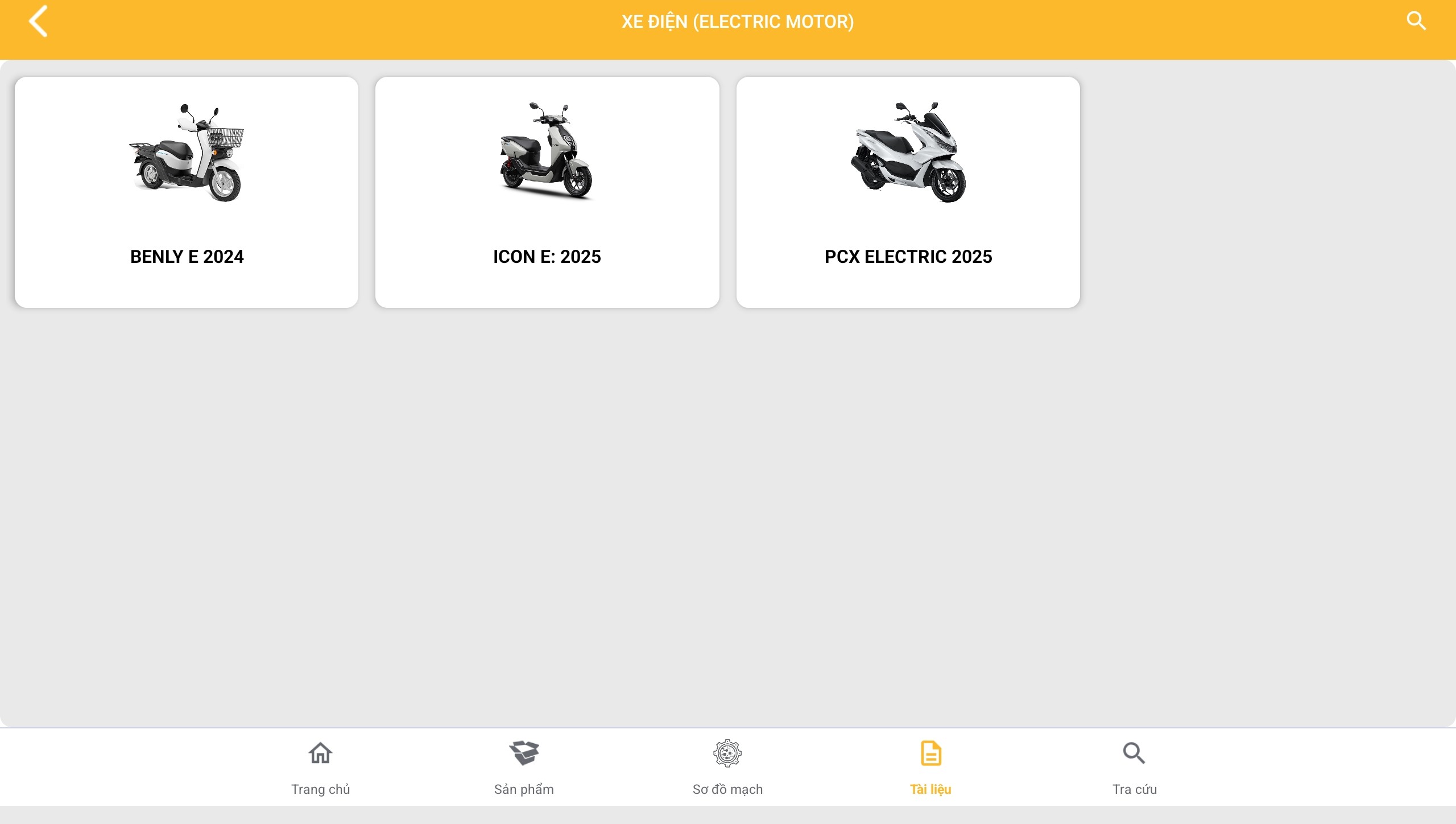Go back using the header arrow
Viewport: 1456px width, 824px height.
[38, 22]
